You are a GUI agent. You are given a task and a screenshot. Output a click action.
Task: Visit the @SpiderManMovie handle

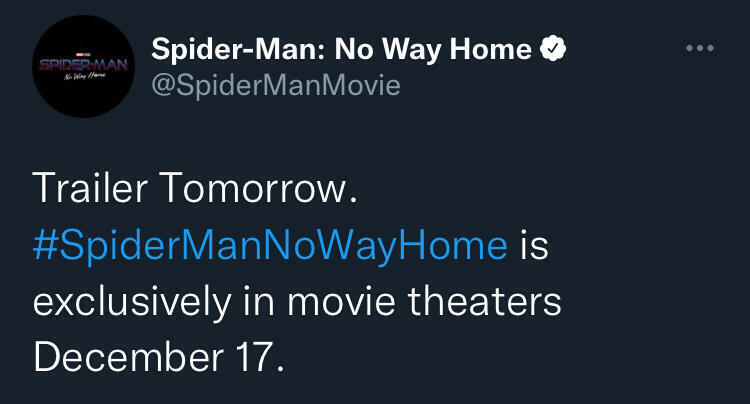click(275, 86)
